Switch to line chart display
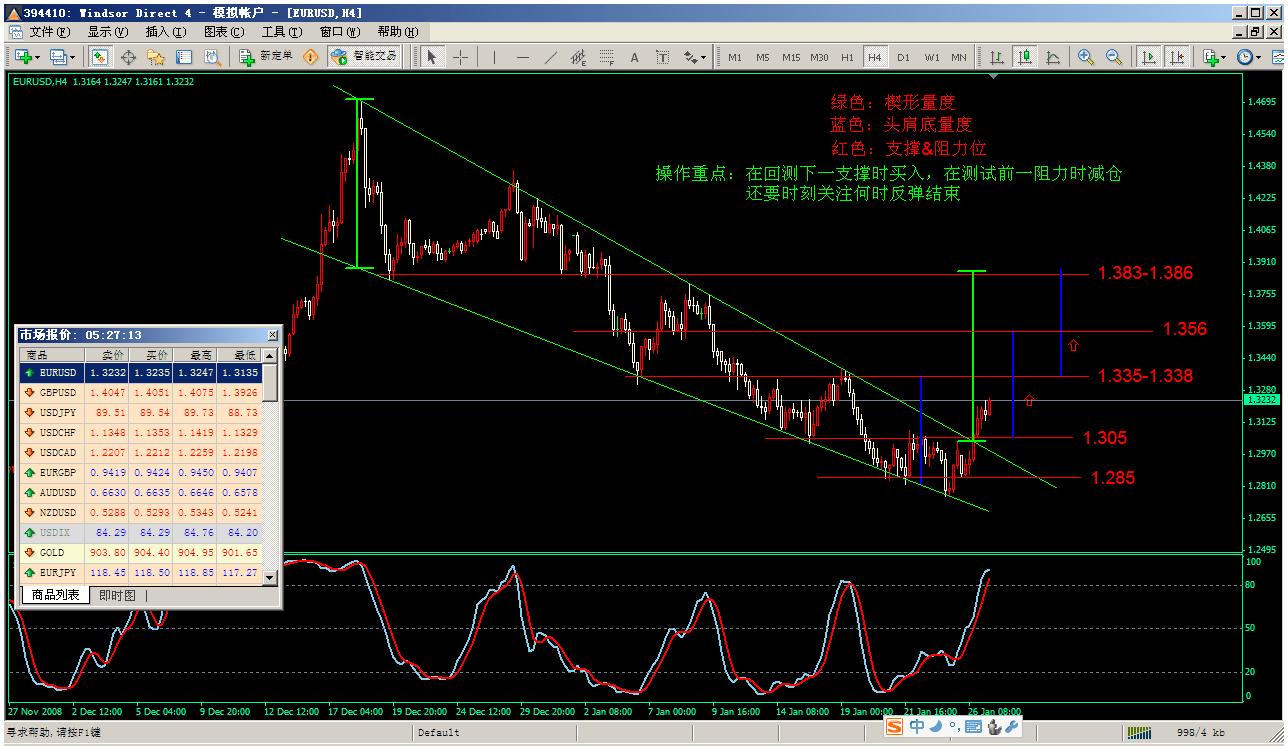This screenshot has width=1288, height=746. (x=1053, y=57)
